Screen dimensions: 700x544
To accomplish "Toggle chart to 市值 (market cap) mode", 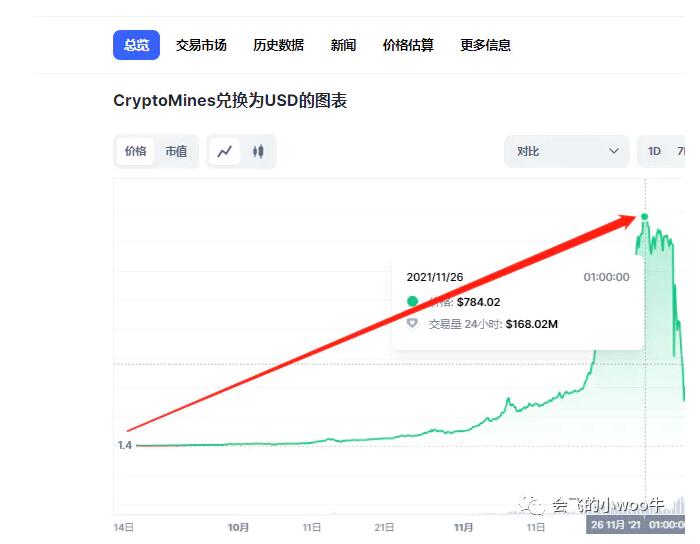I will pos(176,151).
